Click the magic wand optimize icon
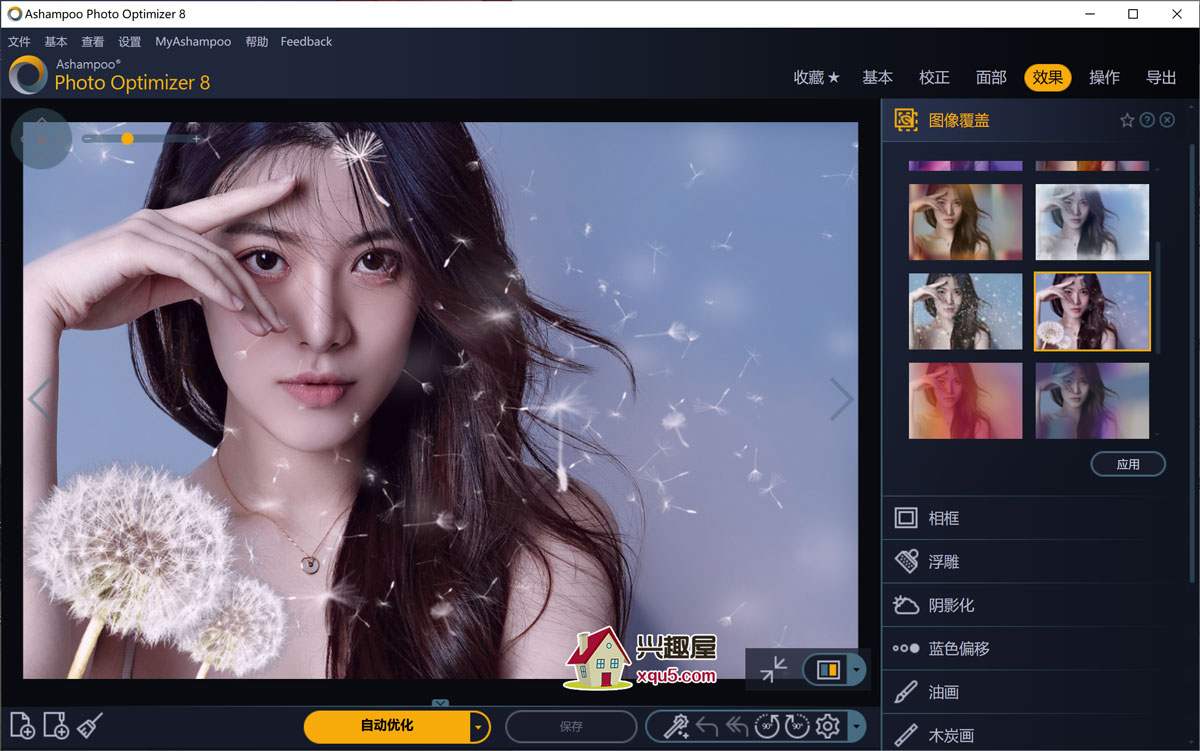The image size is (1200, 751). (676, 726)
